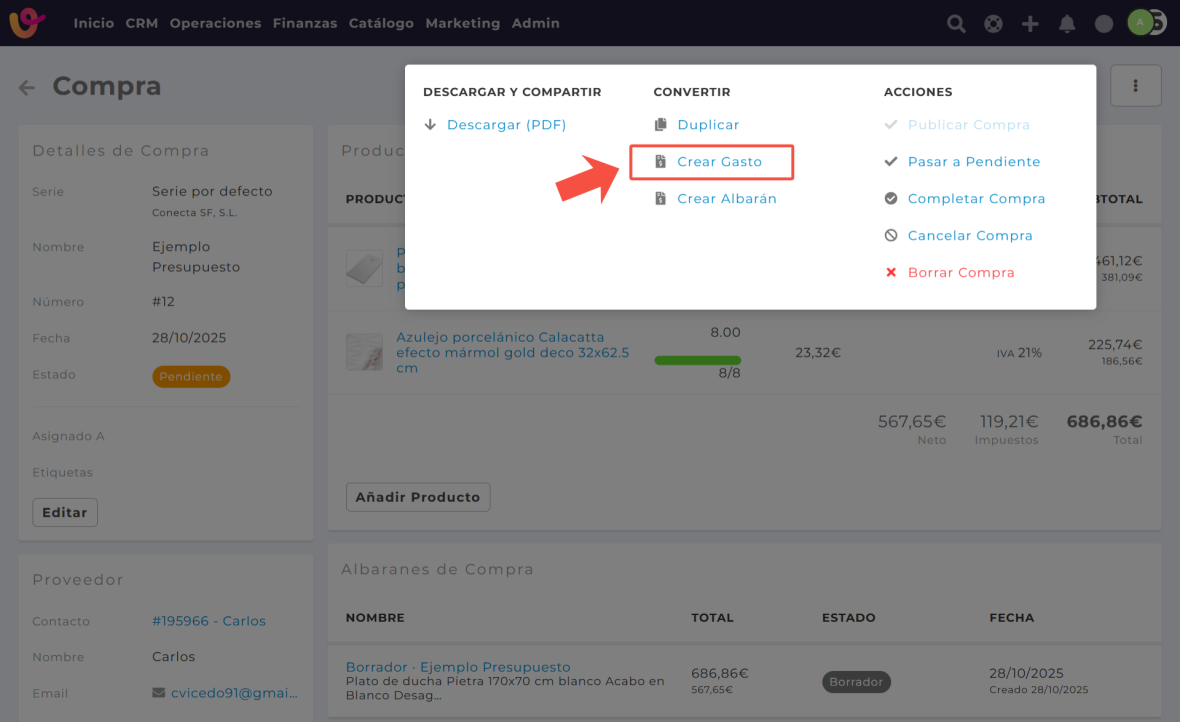Mark purchase with Pasar a Pendiente
Screen dimensions: 1180x722
coord(973,162)
